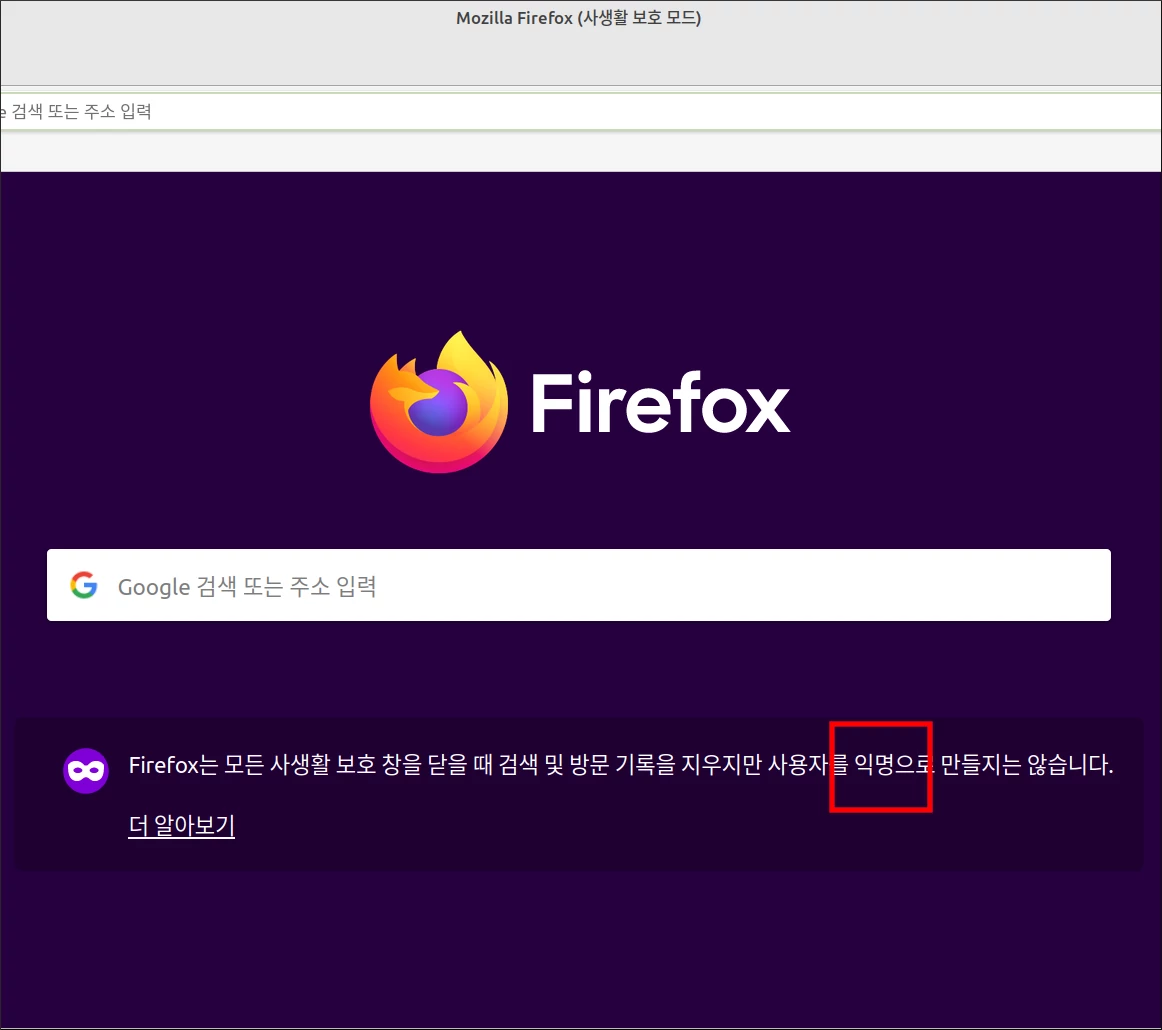Click the title bar "Mozilla Firefox (사생활 보호 모드)"
Viewport: 1162px width, 1030px height.
pyautogui.click(x=579, y=17)
